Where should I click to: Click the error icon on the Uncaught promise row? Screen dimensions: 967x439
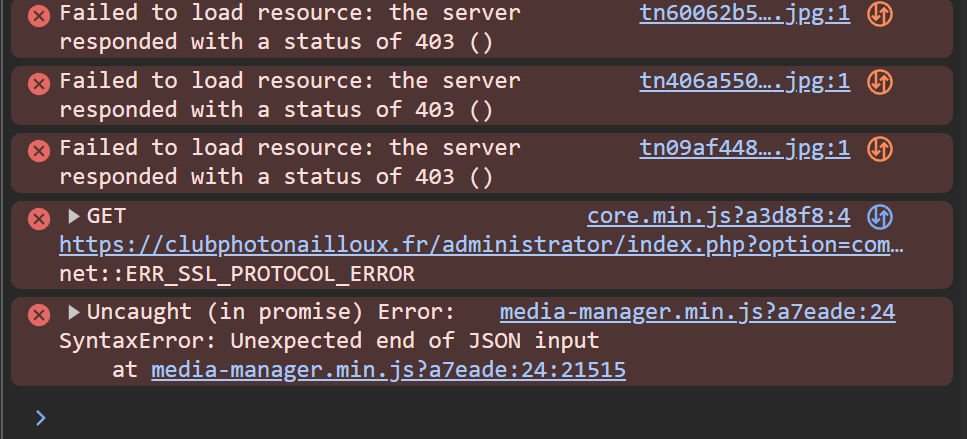click(x=39, y=314)
